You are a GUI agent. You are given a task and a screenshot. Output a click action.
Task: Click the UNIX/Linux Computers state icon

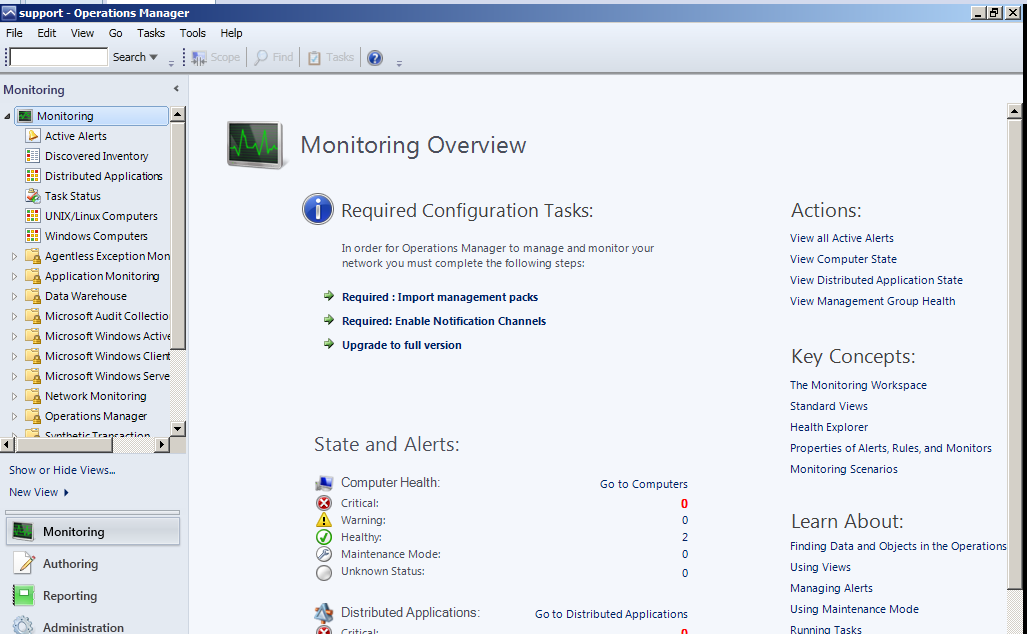pyautogui.click(x=32, y=215)
